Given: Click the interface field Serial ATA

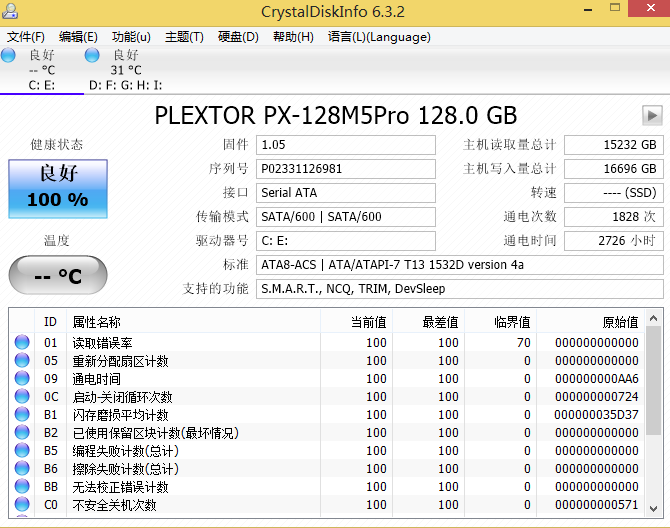Looking at the screenshot, I should tap(346, 193).
